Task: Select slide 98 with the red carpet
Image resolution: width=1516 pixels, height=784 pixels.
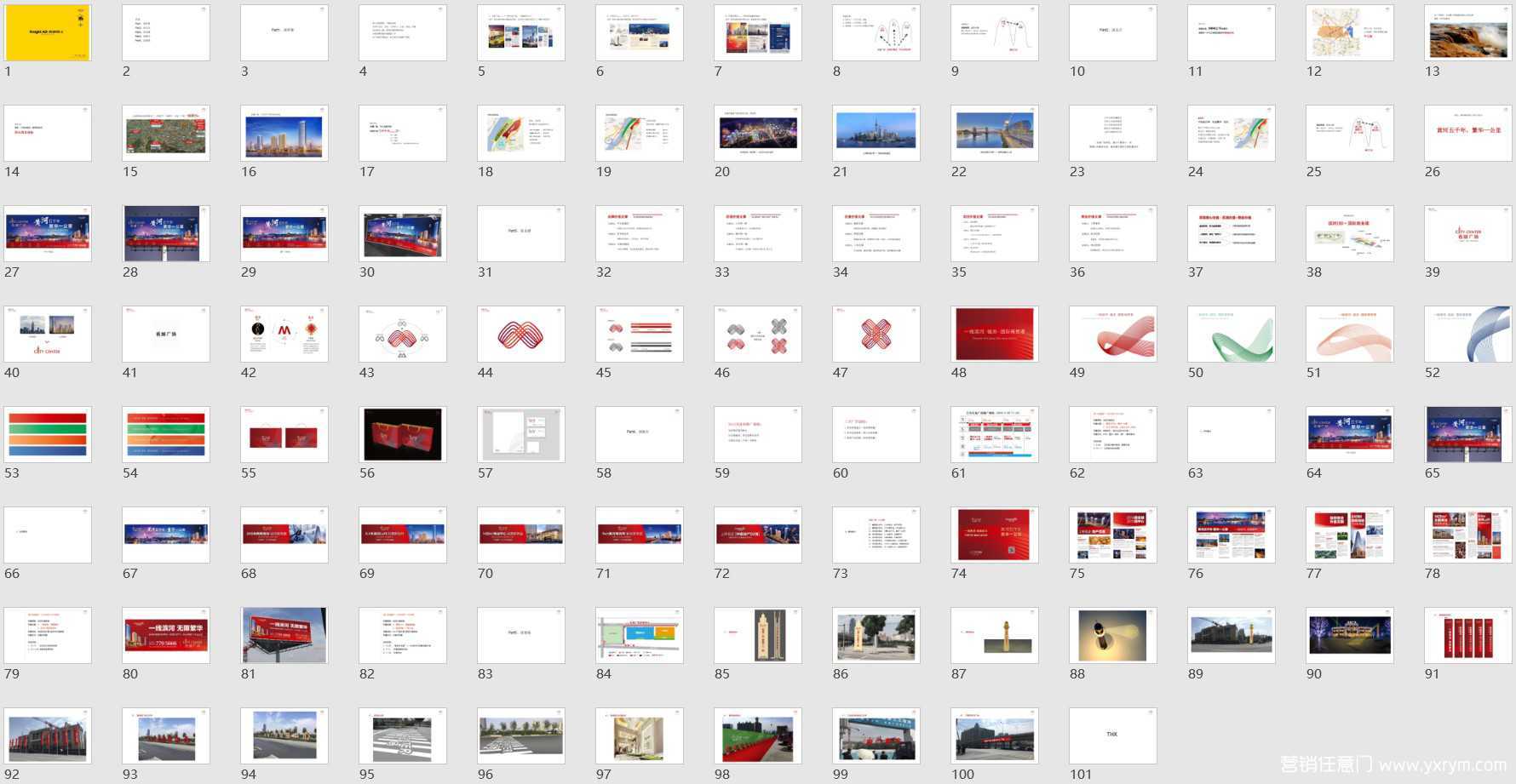Action: pyautogui.click(x=757, y=735)
